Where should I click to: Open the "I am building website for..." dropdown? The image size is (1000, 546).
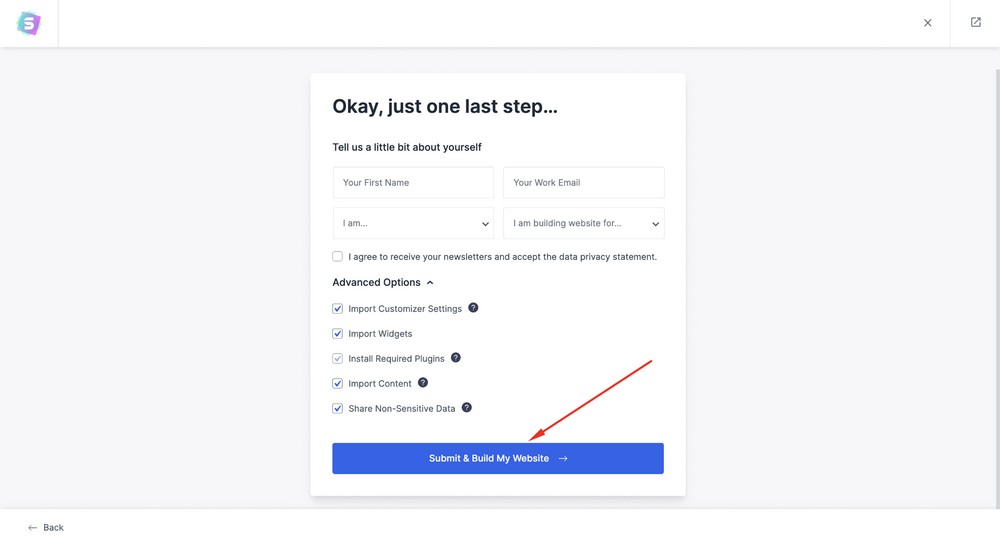(583, 223)
